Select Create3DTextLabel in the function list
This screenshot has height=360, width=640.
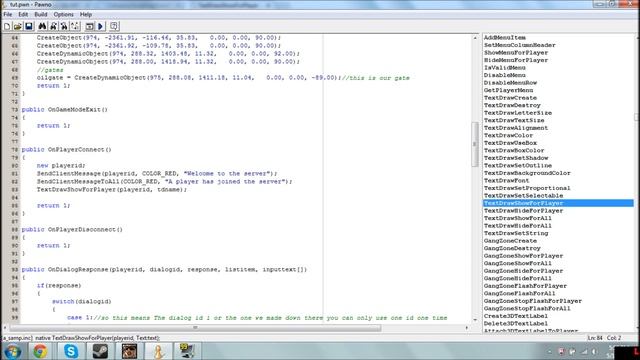(x=516, y=316)
